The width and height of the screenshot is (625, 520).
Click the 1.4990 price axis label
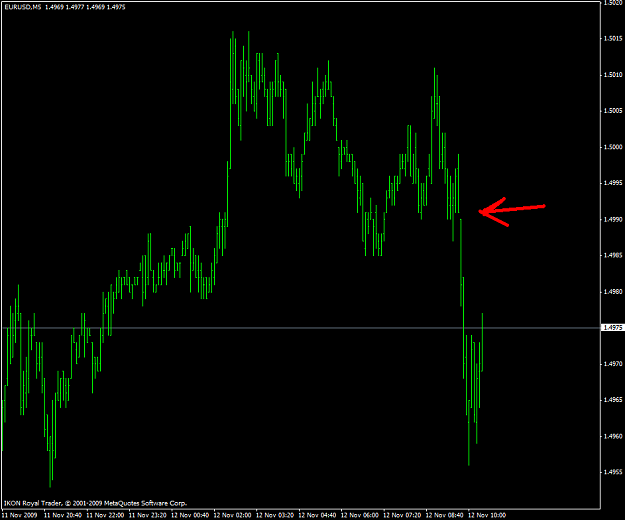[x=613, y=219]
